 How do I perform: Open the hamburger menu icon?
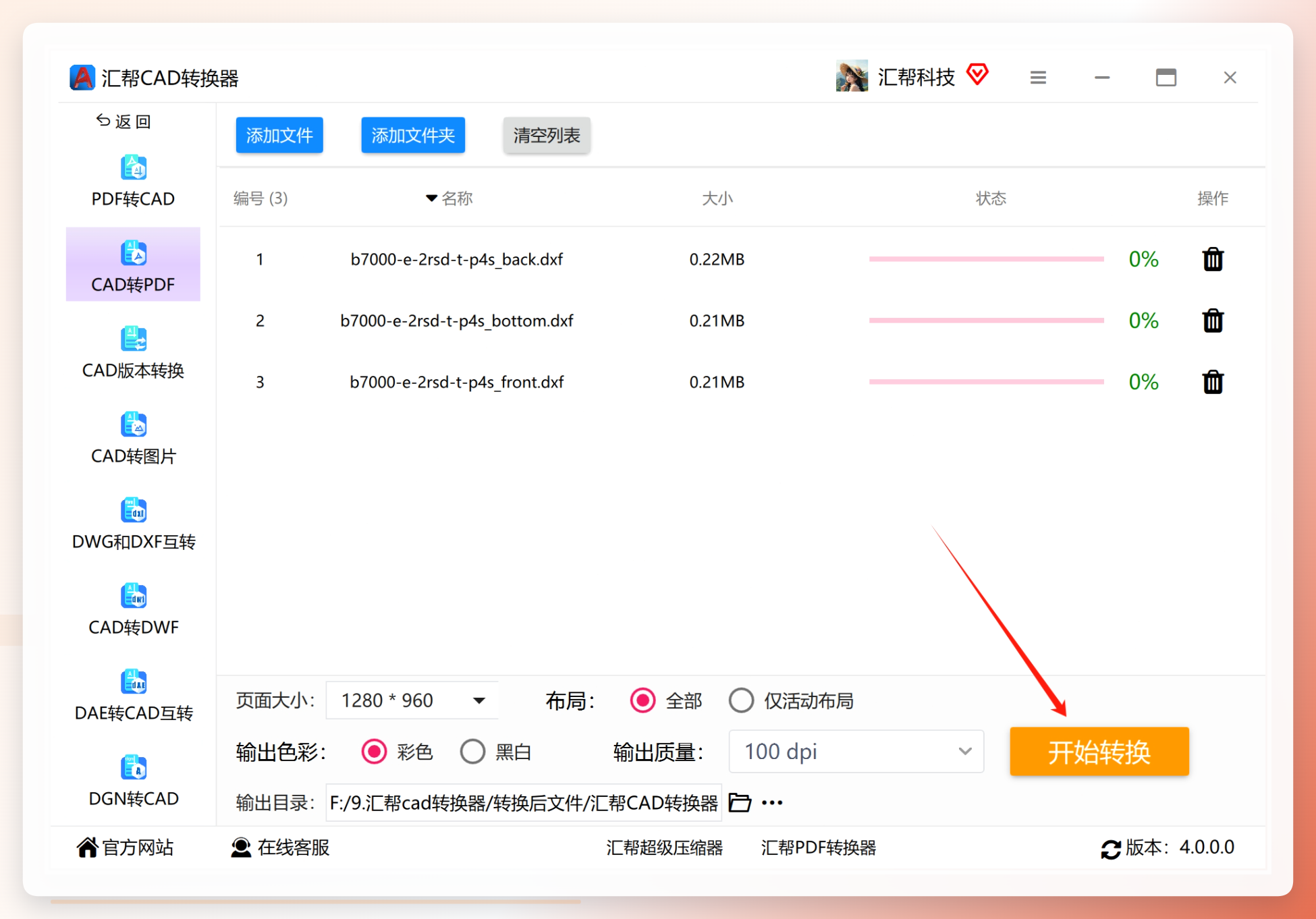1038,78
